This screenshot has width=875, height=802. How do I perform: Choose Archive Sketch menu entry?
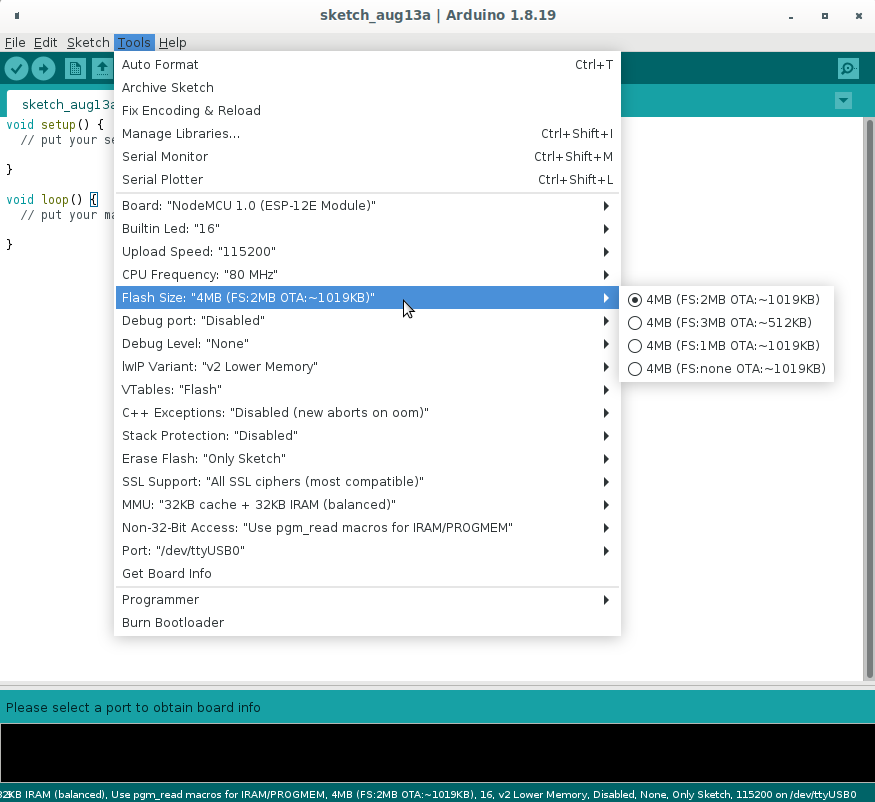point(367,88)
